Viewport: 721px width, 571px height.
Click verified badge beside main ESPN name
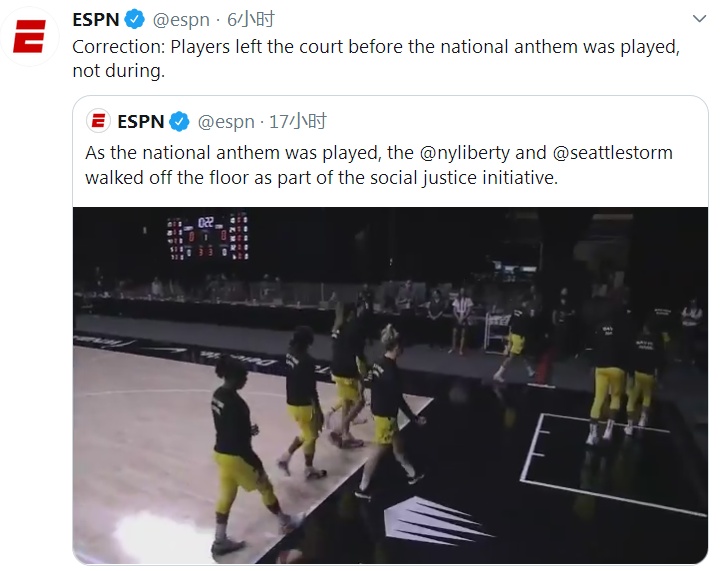pos(135,19)
